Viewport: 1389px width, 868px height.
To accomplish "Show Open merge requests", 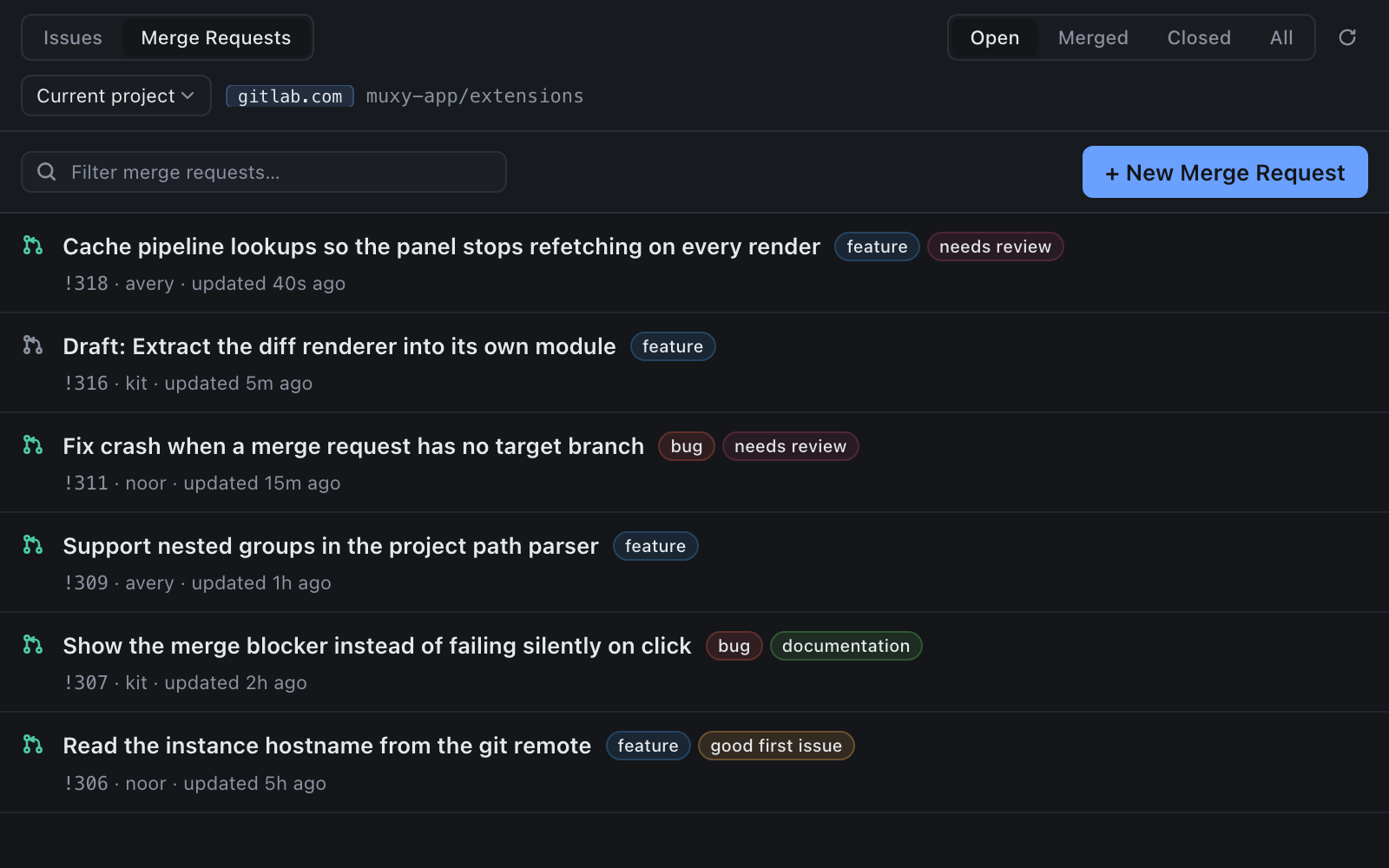I will pyautogui.click(x=995, y=37).
